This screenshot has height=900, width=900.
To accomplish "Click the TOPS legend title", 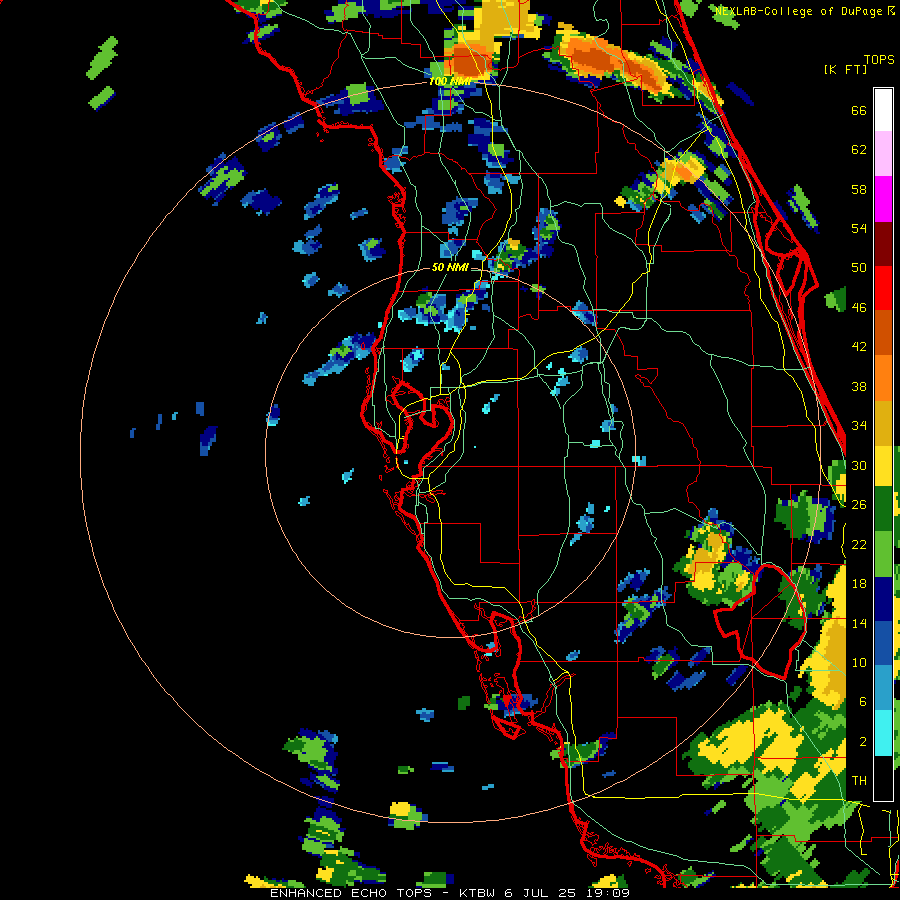I will (879, 59).
